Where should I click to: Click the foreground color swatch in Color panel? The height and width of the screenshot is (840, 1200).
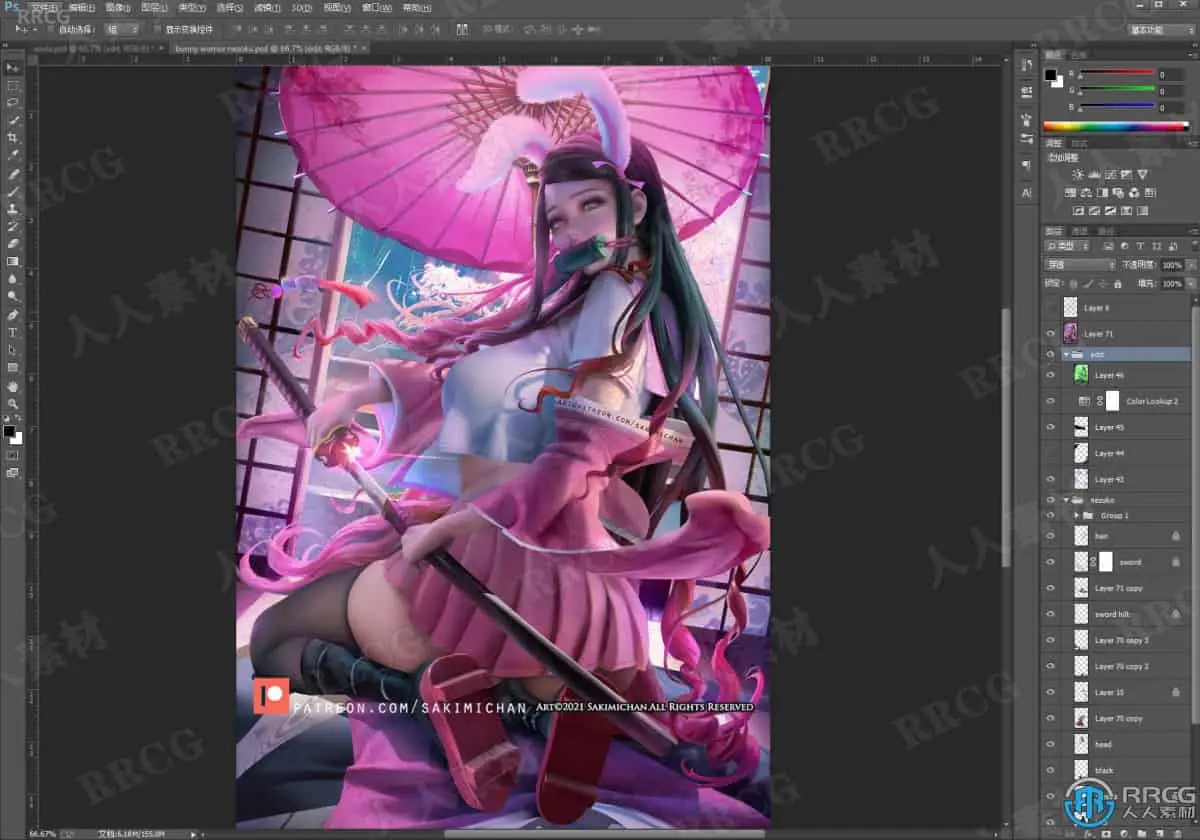pyautogui.click(x=1051, y=75)
